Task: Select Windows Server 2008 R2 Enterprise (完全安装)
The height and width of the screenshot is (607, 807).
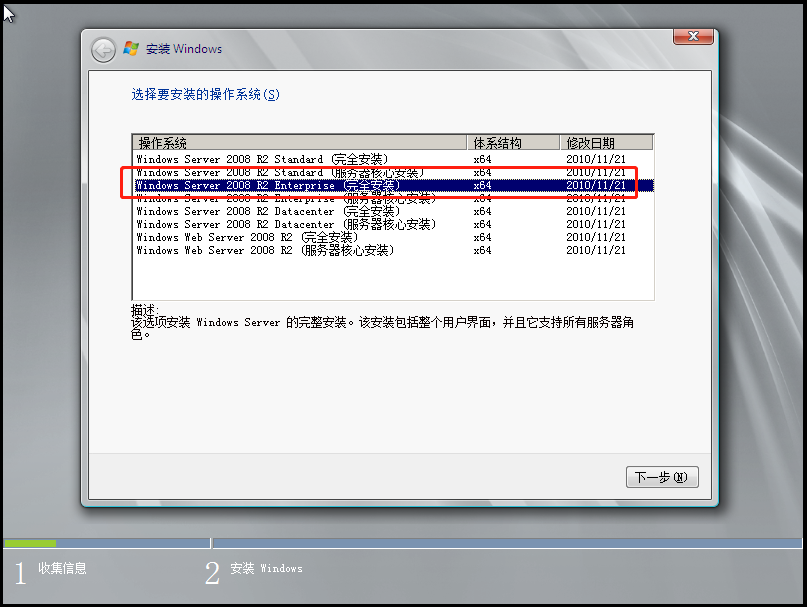Action: coord(393,185)
